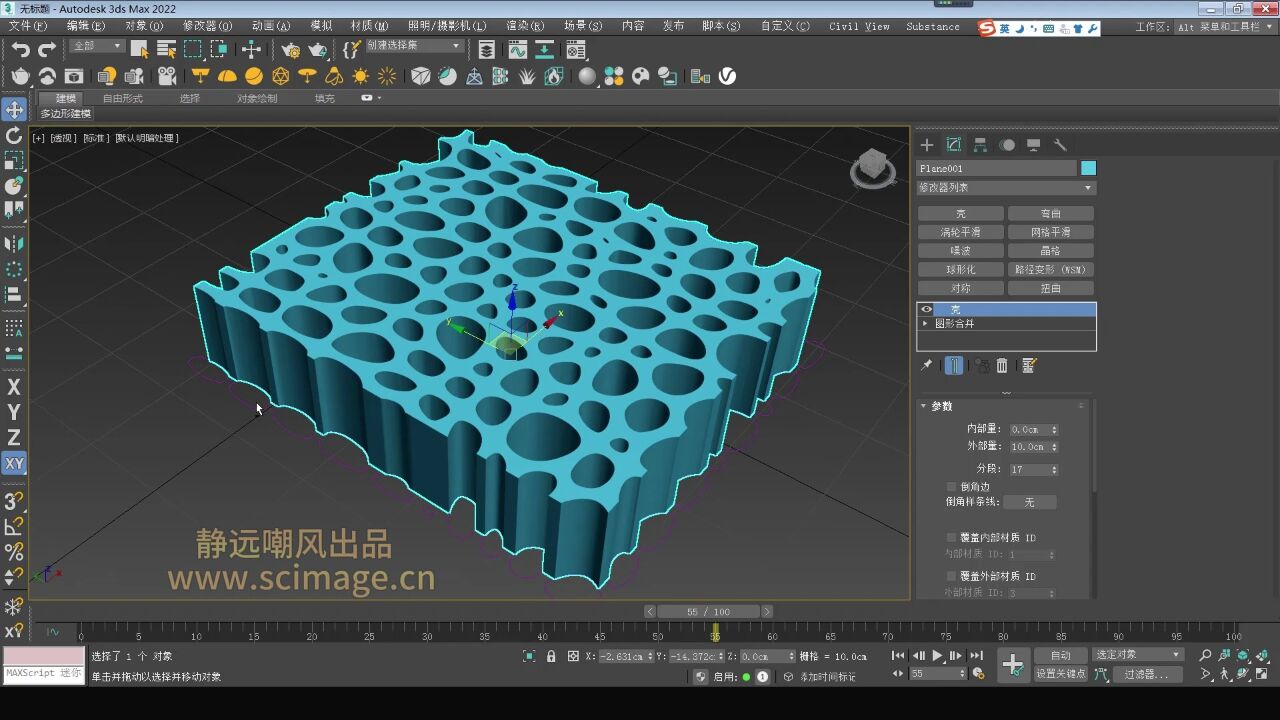1280x720 pixels.
Task: Click the sun light icon in toolbar
Action: [359, 75]
